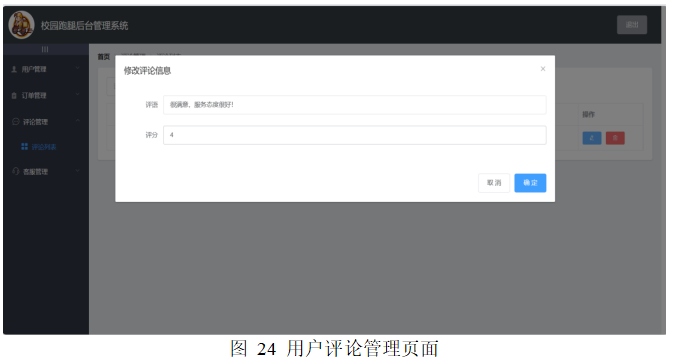
Task: Click the chat bubble icon beside 评论管理
Action: pos(16,121)
